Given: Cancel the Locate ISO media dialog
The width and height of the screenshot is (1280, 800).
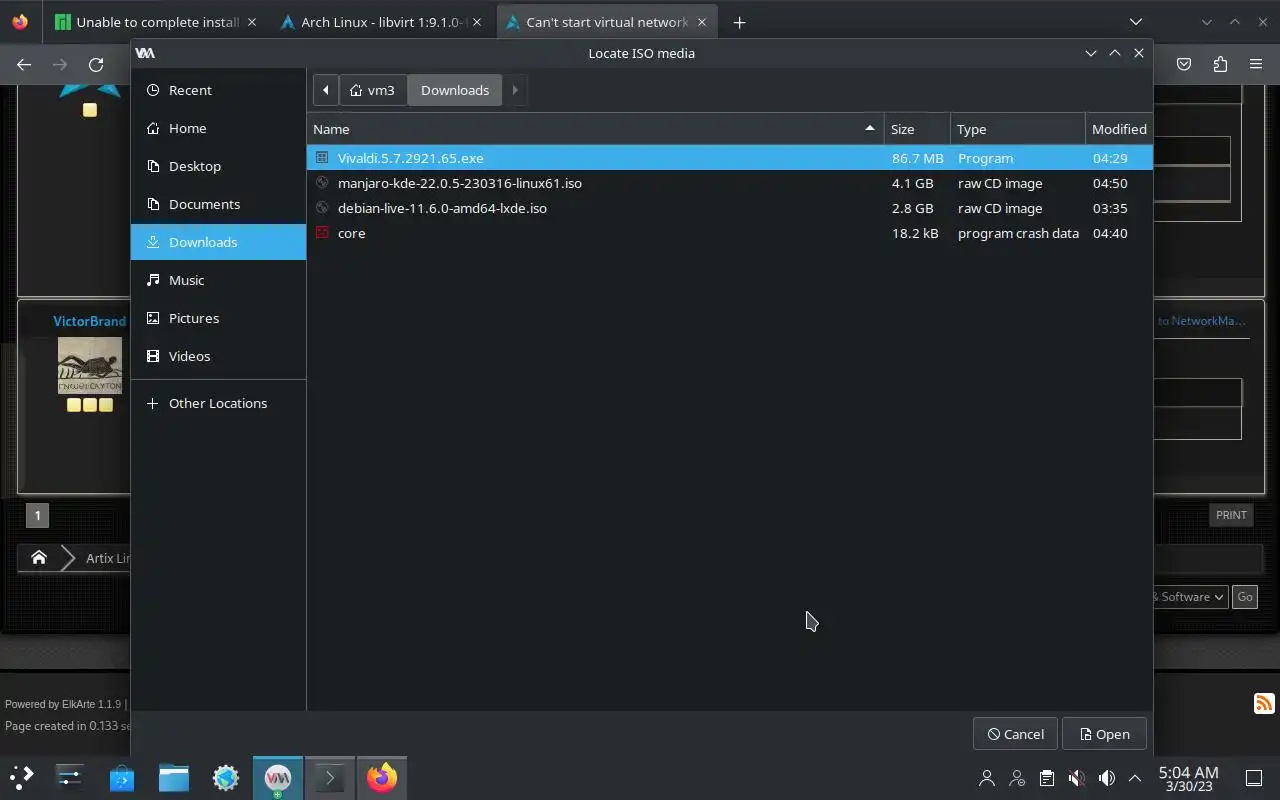Looking at the screenshot, I should coord(1015,734).
